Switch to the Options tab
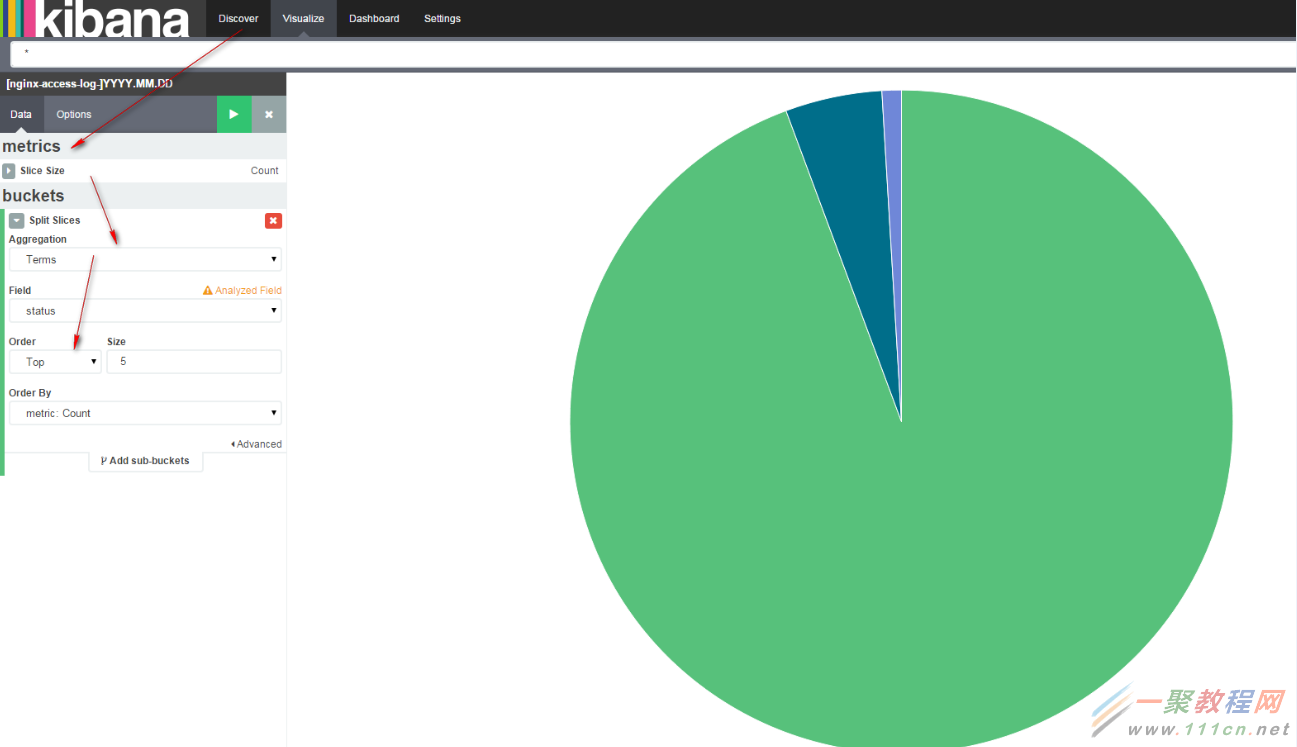Viewport: 1297px width, 747px height. click(x=74, y=114)
